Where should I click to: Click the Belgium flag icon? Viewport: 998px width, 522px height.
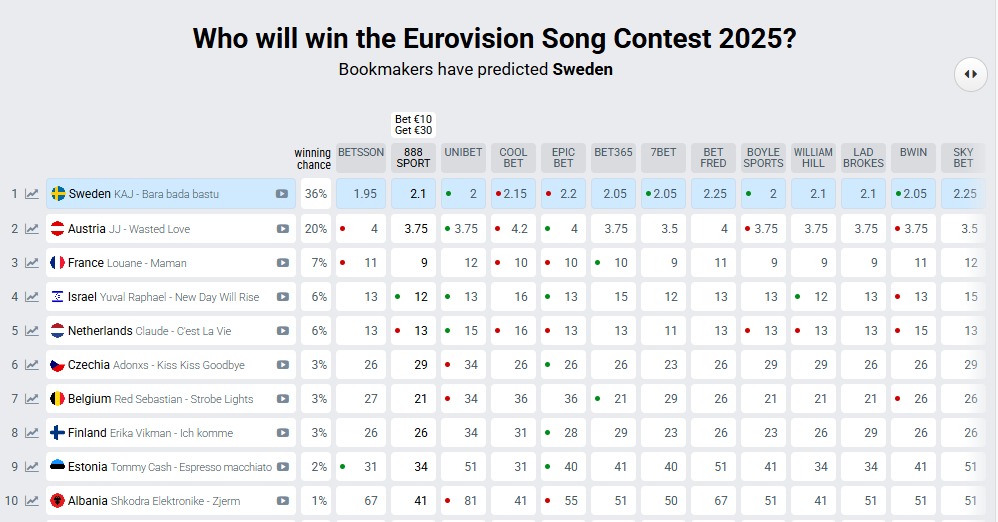[58, 399]
